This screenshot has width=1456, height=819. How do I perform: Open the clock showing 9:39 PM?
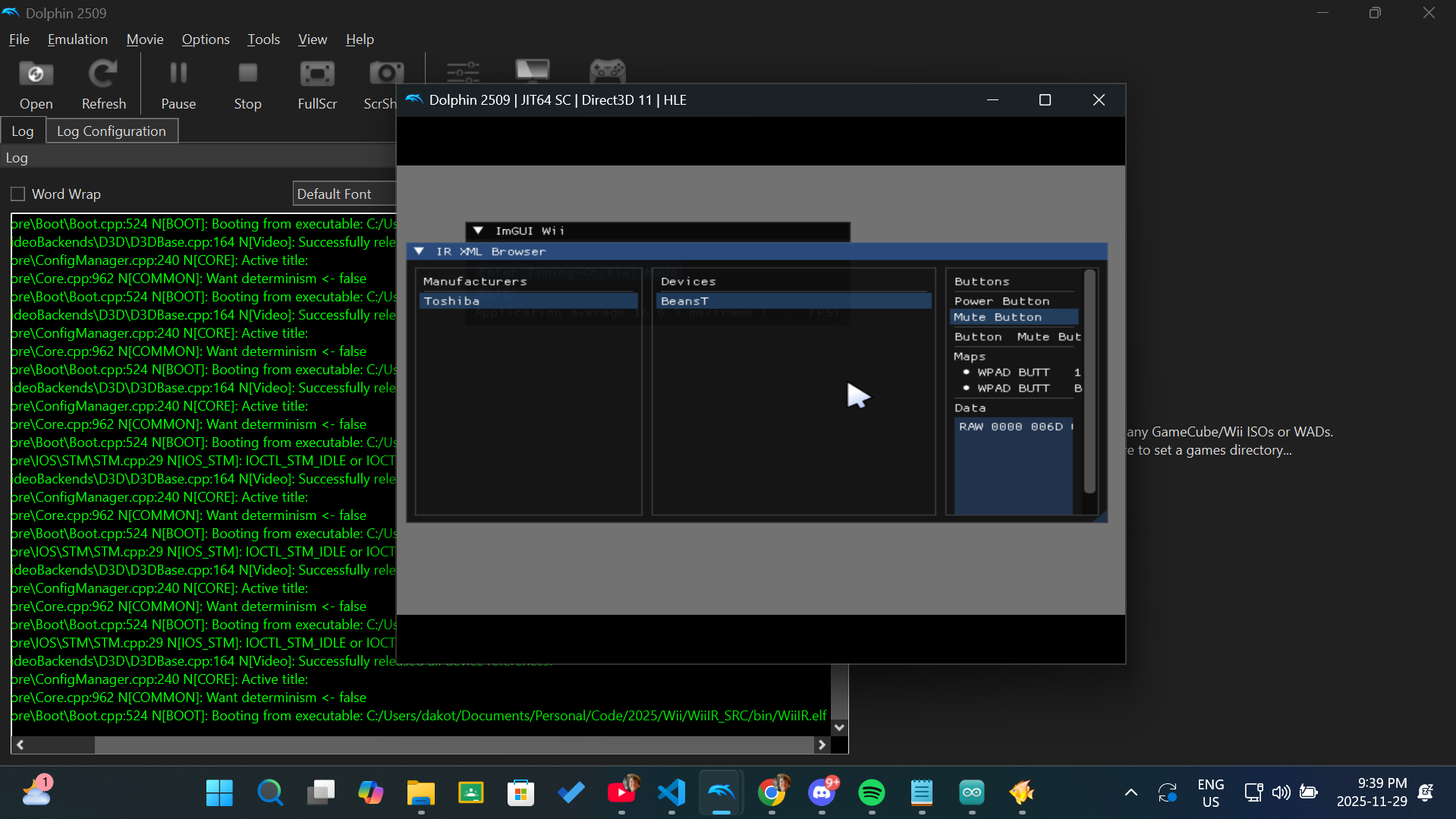(1371, 793)
